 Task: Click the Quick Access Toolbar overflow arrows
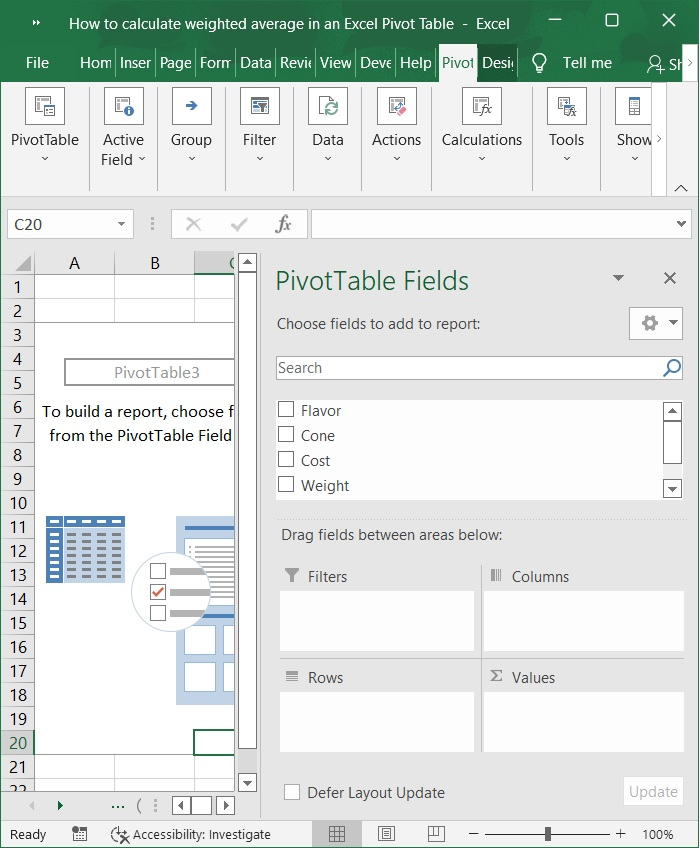(x=36, y=23)
